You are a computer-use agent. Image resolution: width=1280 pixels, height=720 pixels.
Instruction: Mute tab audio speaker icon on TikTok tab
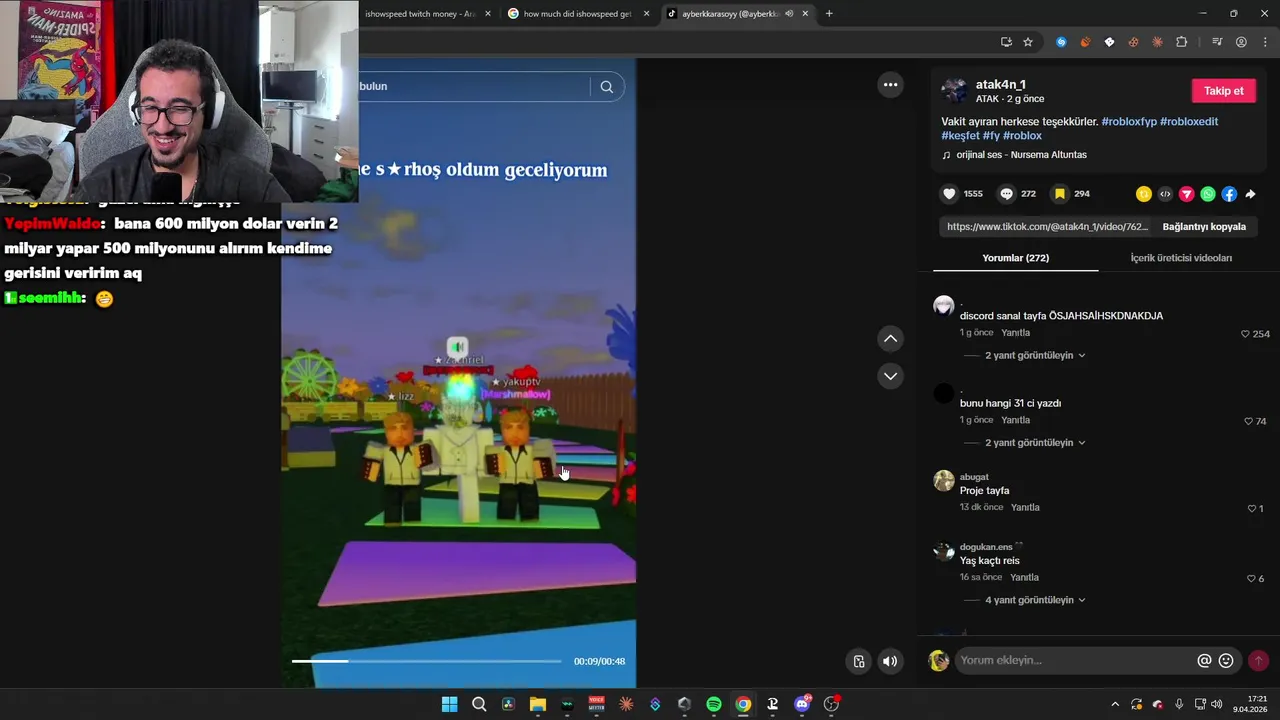789,14
